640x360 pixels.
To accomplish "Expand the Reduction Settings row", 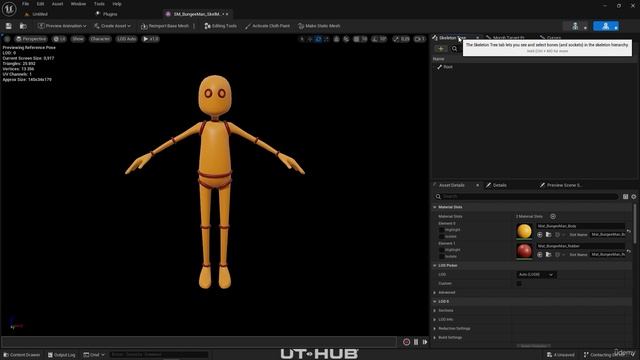I will click(x=435, y=328).
